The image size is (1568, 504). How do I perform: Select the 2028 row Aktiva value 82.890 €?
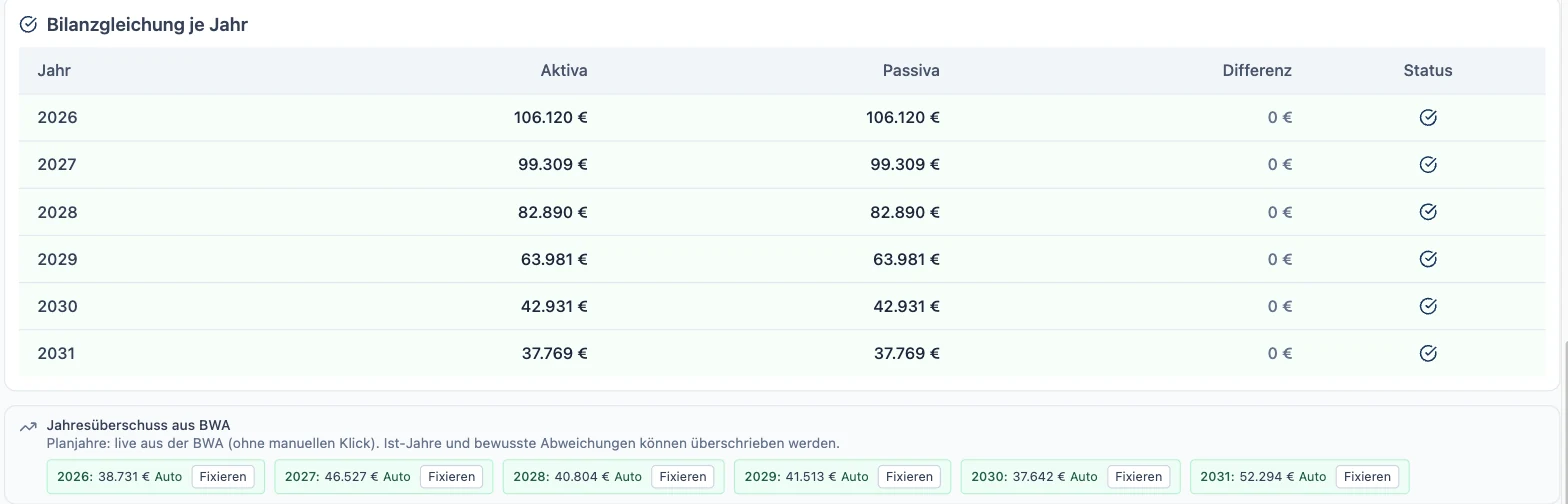(x=554, y=212)
